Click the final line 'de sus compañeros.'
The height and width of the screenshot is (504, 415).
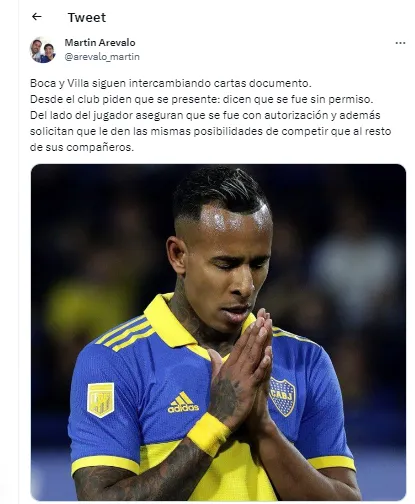pos(82,147)
